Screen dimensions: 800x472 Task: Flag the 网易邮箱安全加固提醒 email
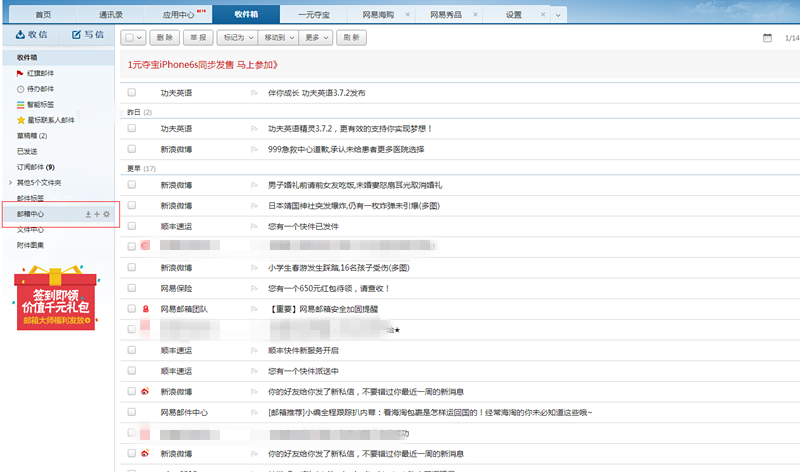(x=254, y=309)
